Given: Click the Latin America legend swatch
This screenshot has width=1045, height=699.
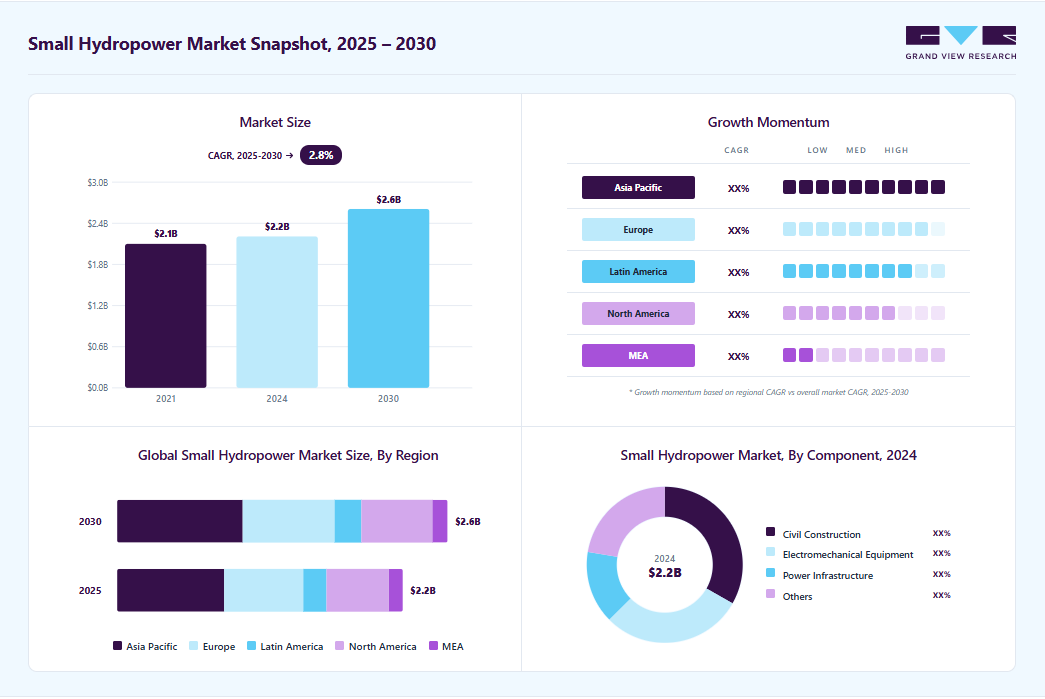Looking at the screenshot, I should point(251,646).
